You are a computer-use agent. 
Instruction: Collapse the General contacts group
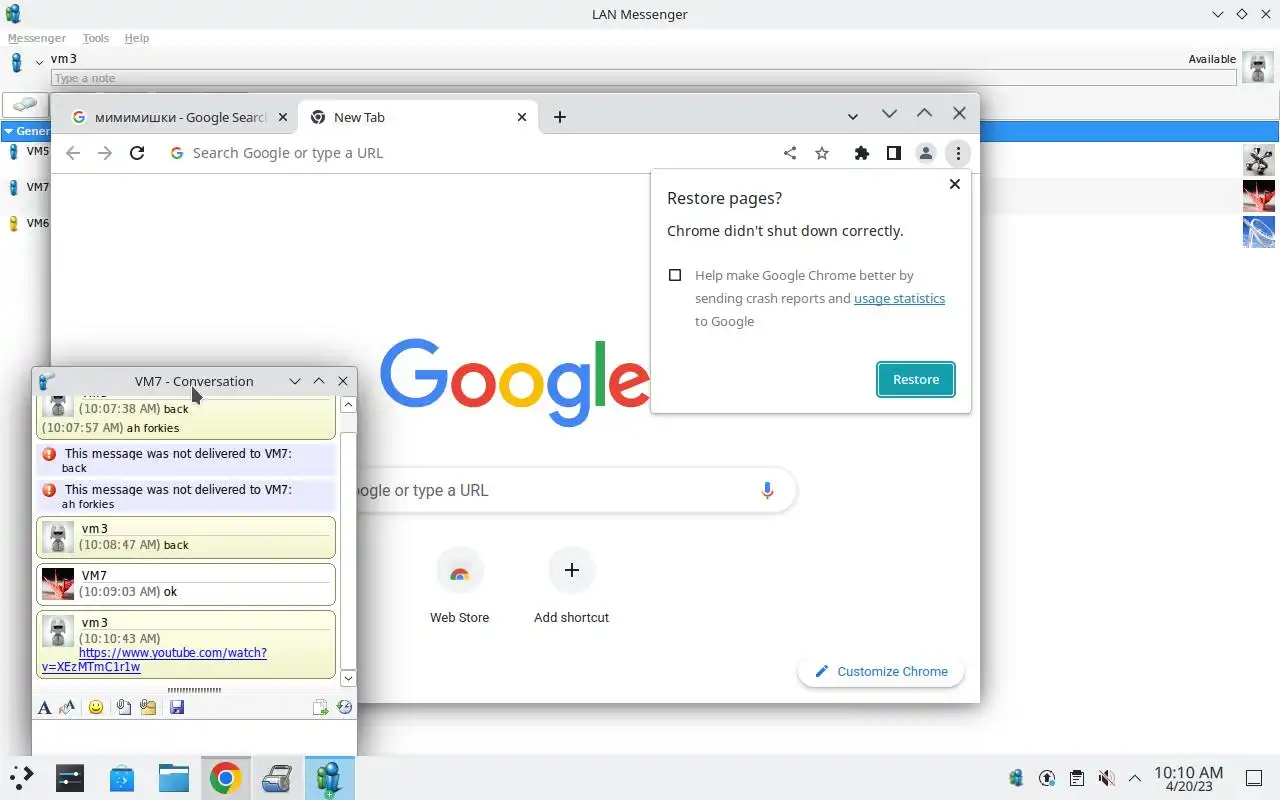(x=8, y=131)
